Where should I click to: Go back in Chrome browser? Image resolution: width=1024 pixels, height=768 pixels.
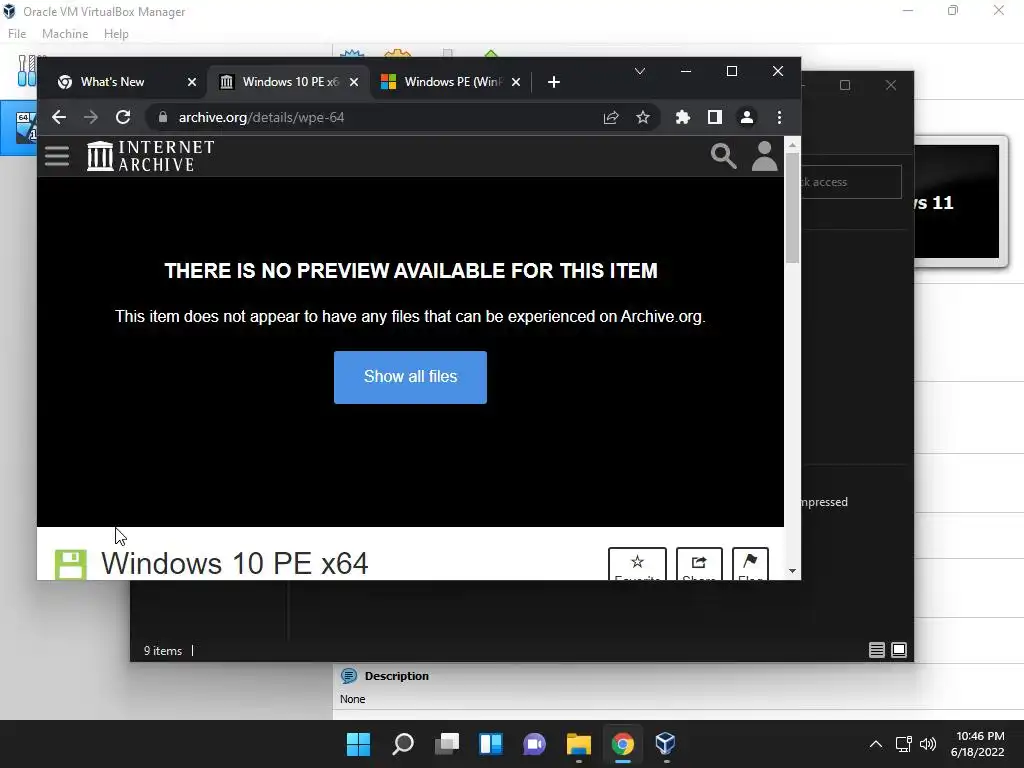click(59, 118)
